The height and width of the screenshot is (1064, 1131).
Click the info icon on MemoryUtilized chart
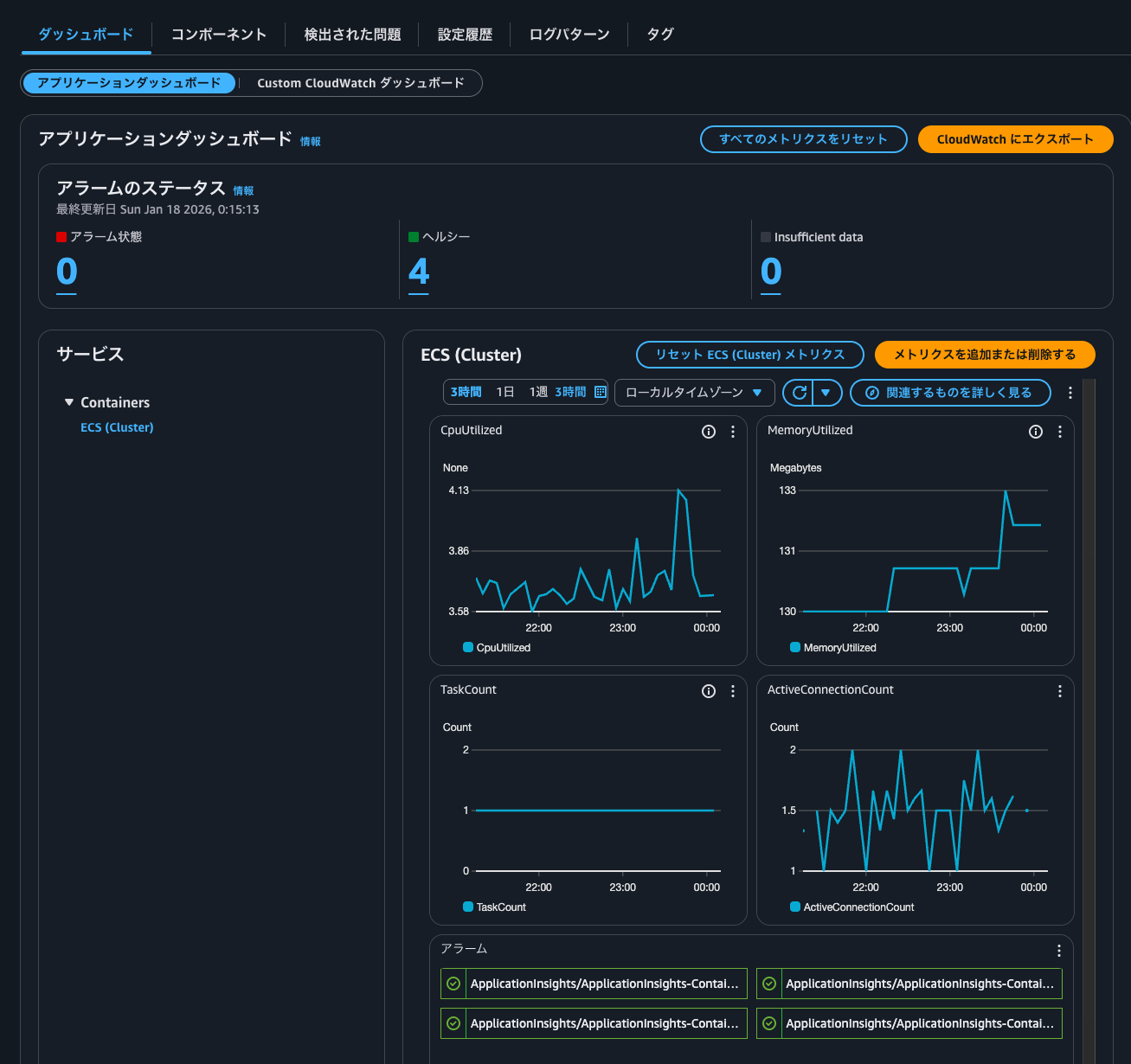coord(1036,432)
